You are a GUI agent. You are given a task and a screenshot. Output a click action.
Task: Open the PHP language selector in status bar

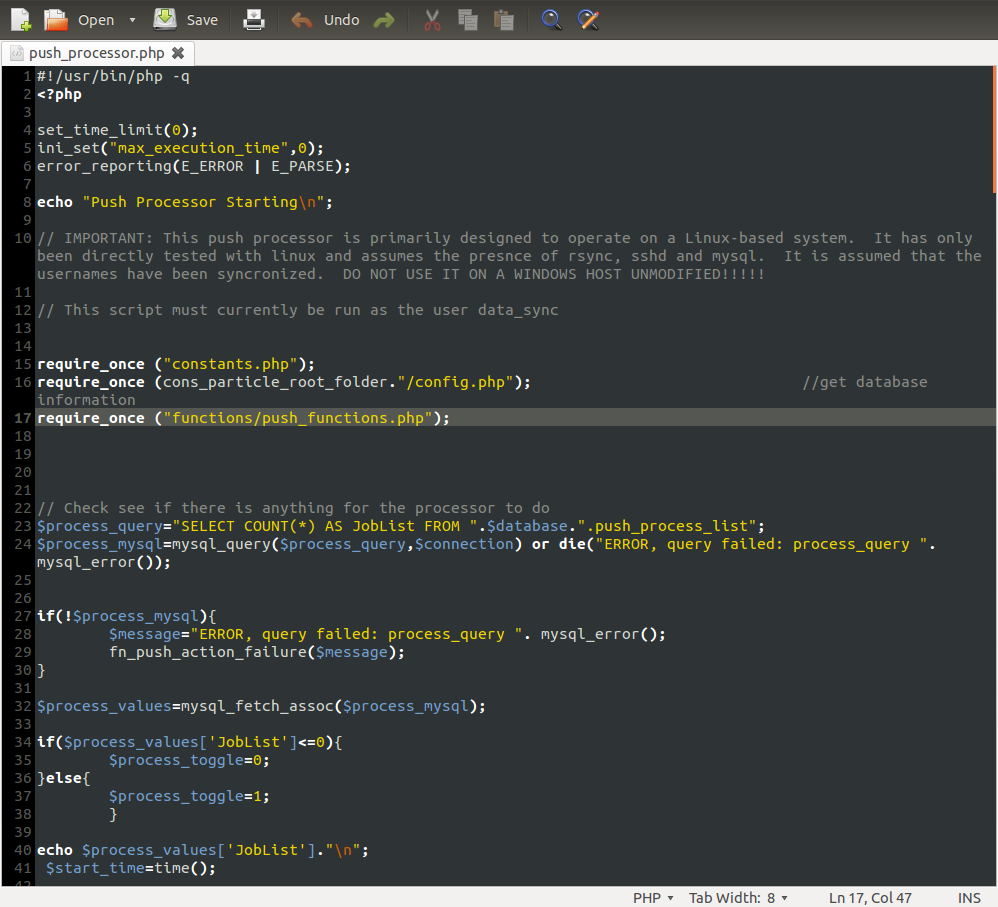pyautogui.click(x=653, y=898)
